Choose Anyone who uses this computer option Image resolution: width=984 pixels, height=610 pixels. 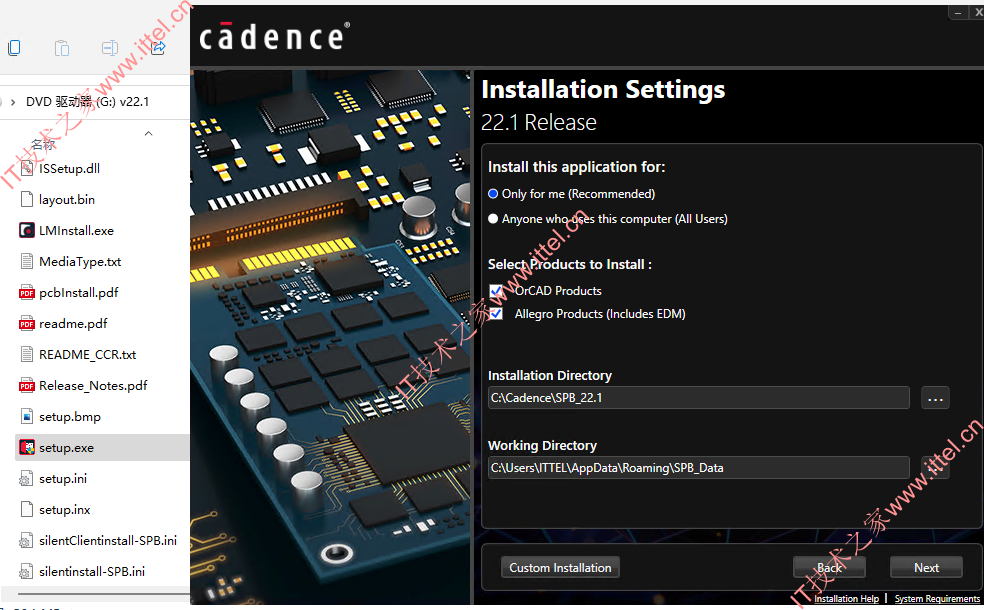click(x=493, y=218)
